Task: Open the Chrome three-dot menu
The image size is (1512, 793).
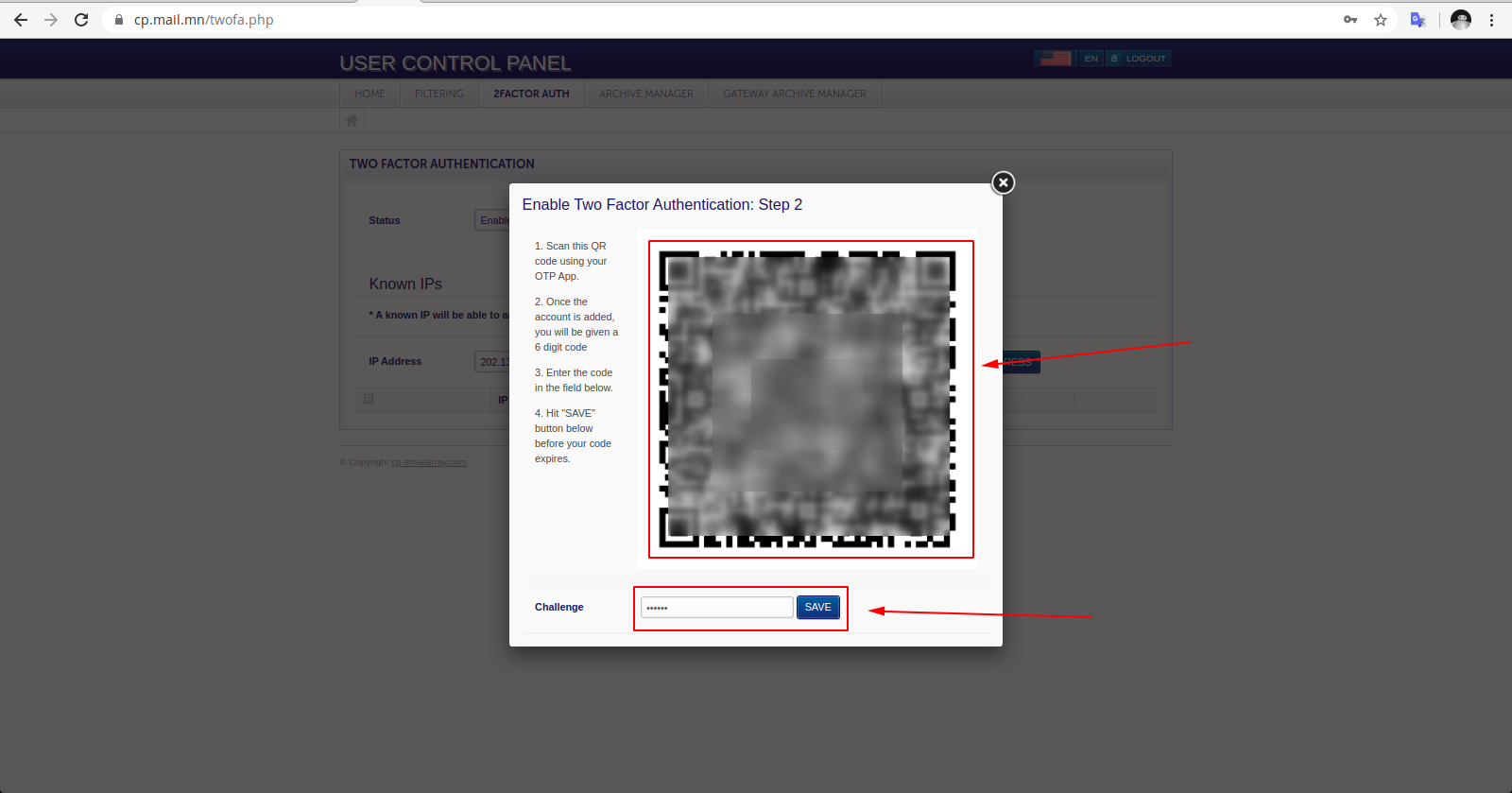Action: [x=1491, y=20]
